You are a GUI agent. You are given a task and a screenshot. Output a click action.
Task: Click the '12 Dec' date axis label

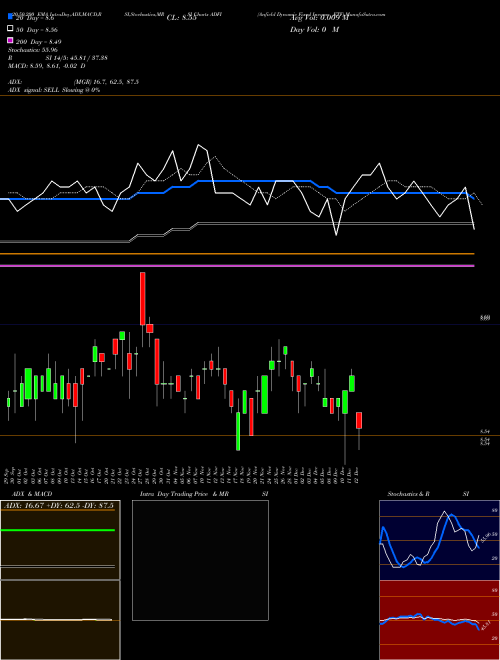[x=356, y=475]
